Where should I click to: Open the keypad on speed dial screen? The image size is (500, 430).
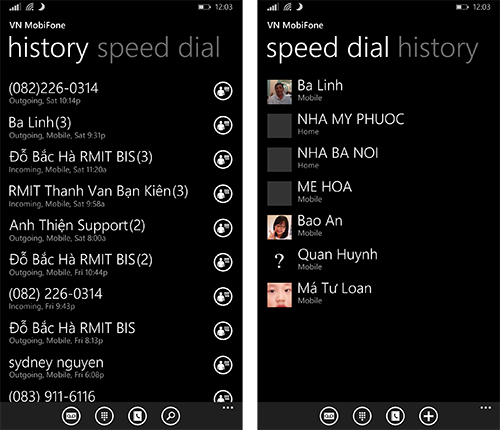coord(362,416)
